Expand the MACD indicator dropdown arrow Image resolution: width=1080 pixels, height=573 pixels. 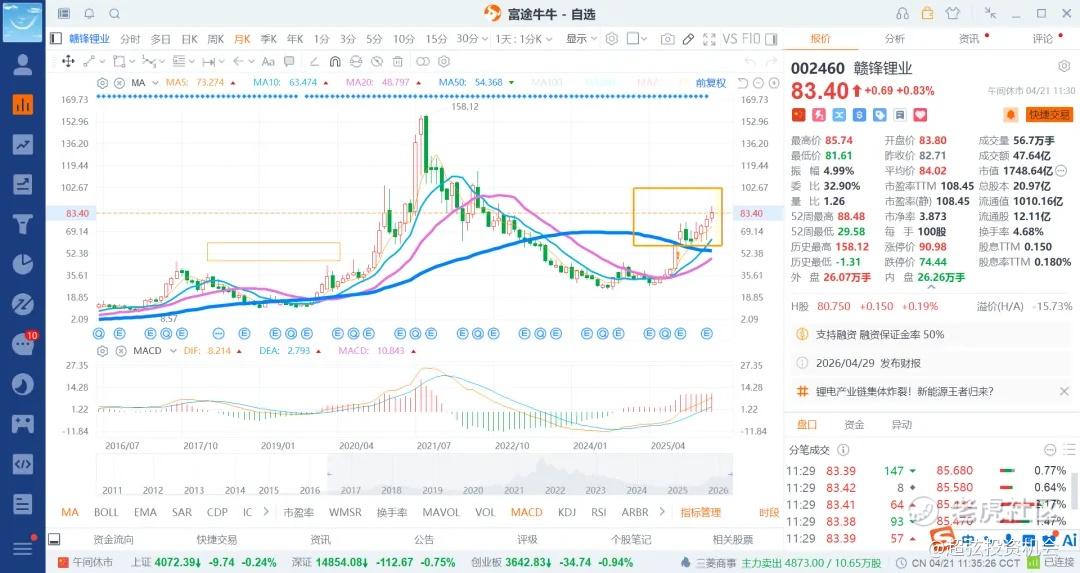[174, 351]
